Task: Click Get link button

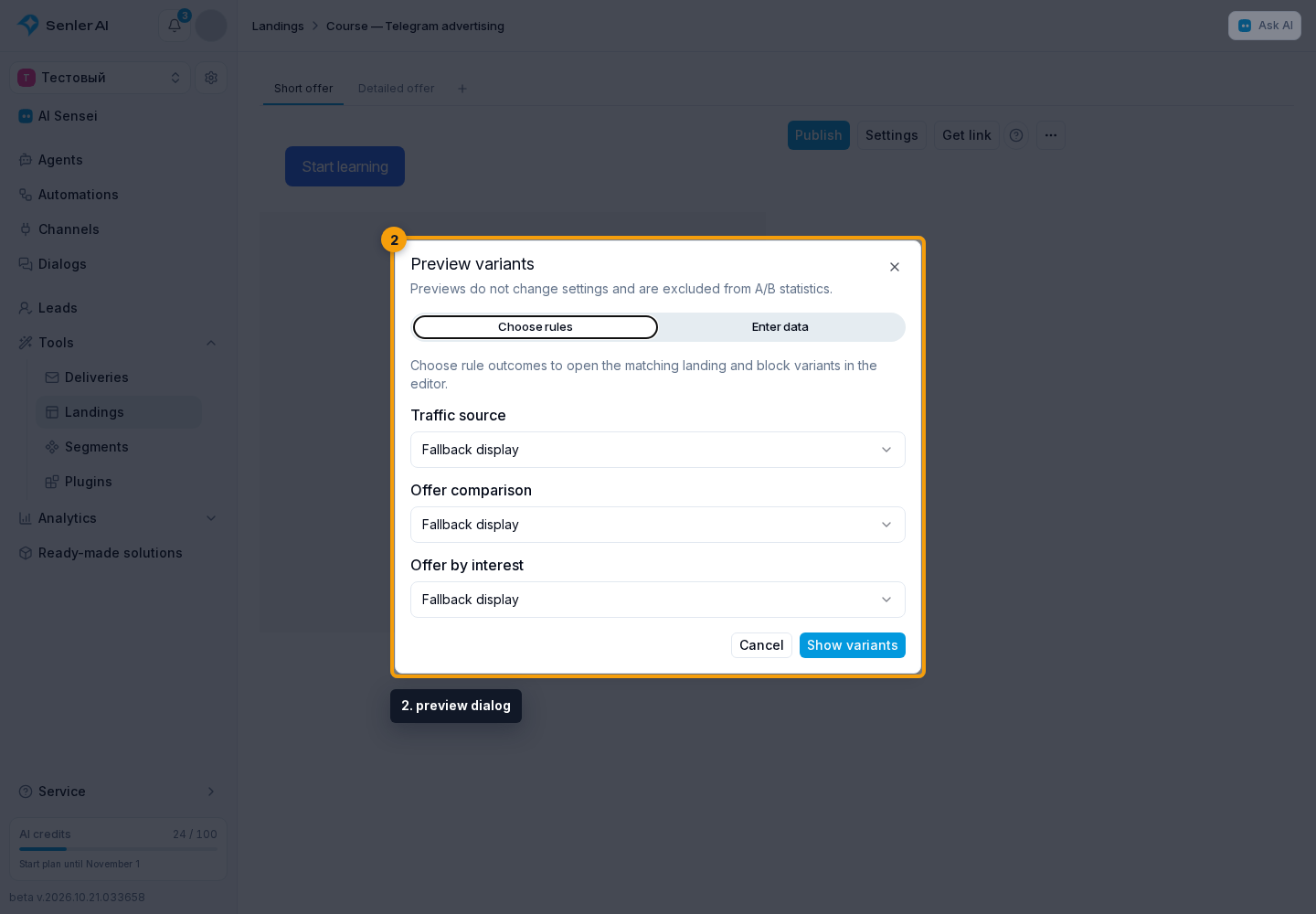Action: (967, 135)
